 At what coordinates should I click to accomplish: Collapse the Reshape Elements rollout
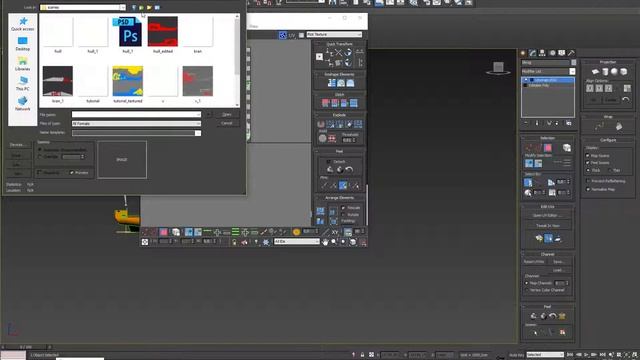coord(339,74)
